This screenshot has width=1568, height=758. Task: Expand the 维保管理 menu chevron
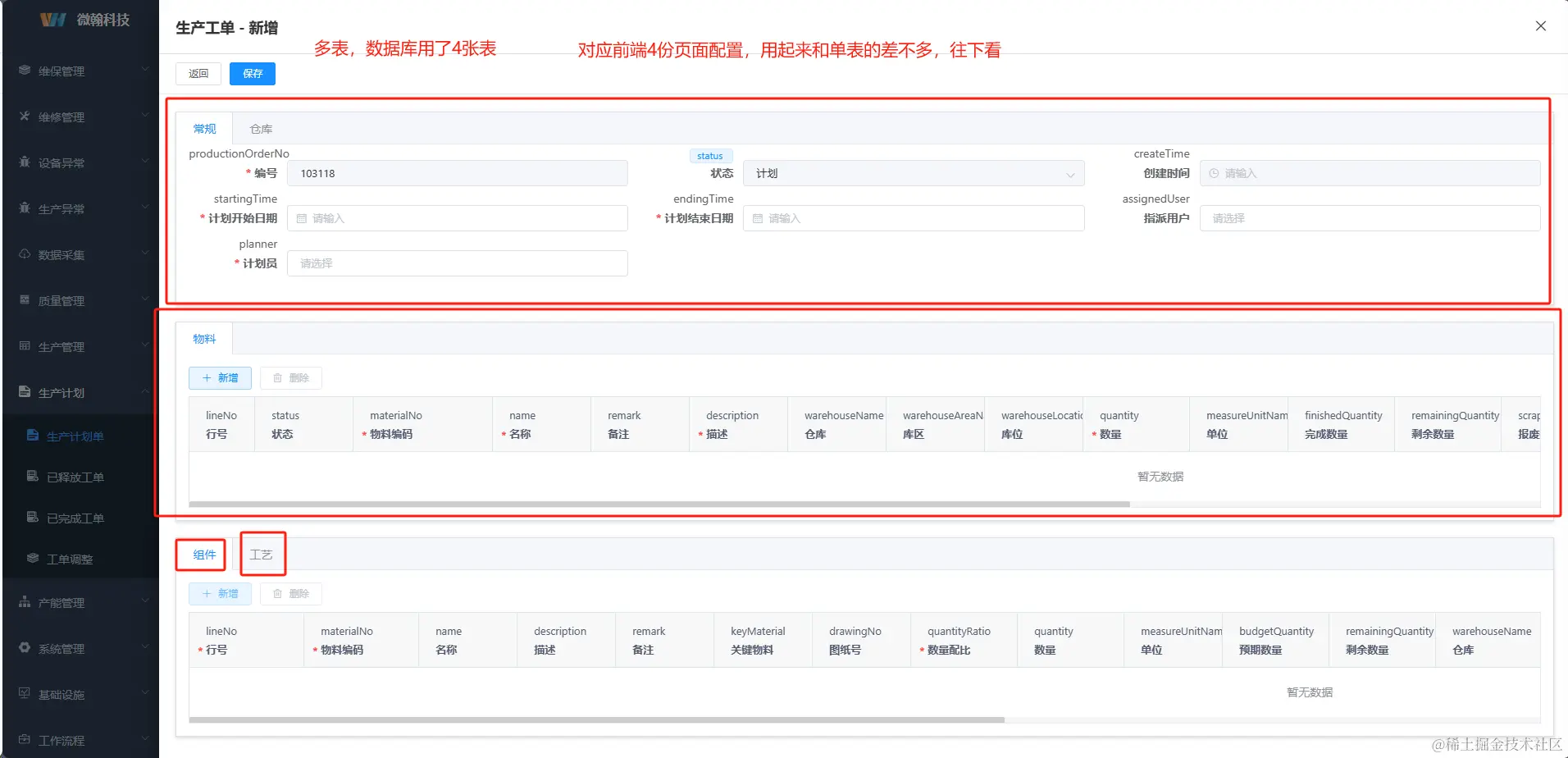[145, 71]
